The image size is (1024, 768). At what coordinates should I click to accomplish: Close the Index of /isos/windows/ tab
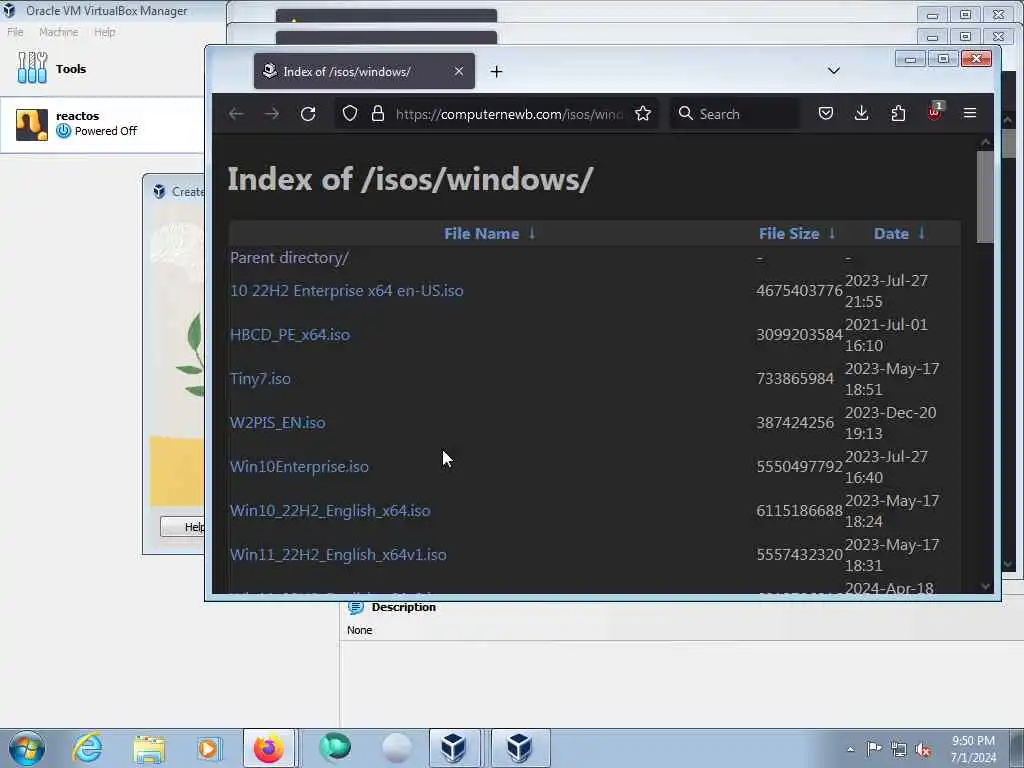point(459,71)
